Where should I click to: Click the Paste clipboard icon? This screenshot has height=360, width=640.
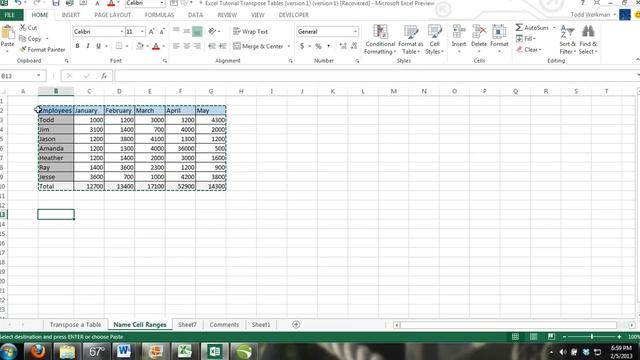pos(7,33)
